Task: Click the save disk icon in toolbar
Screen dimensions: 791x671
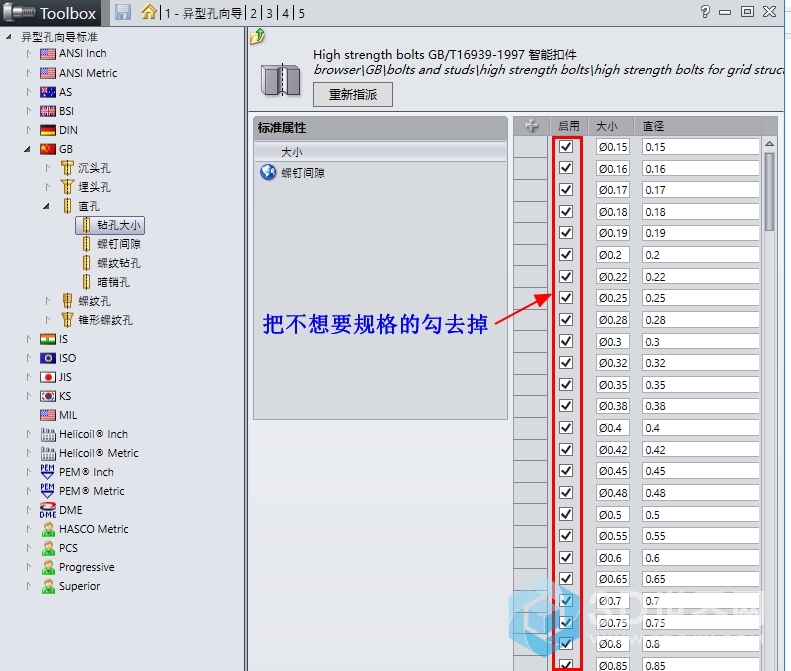Action: (123, 12)
